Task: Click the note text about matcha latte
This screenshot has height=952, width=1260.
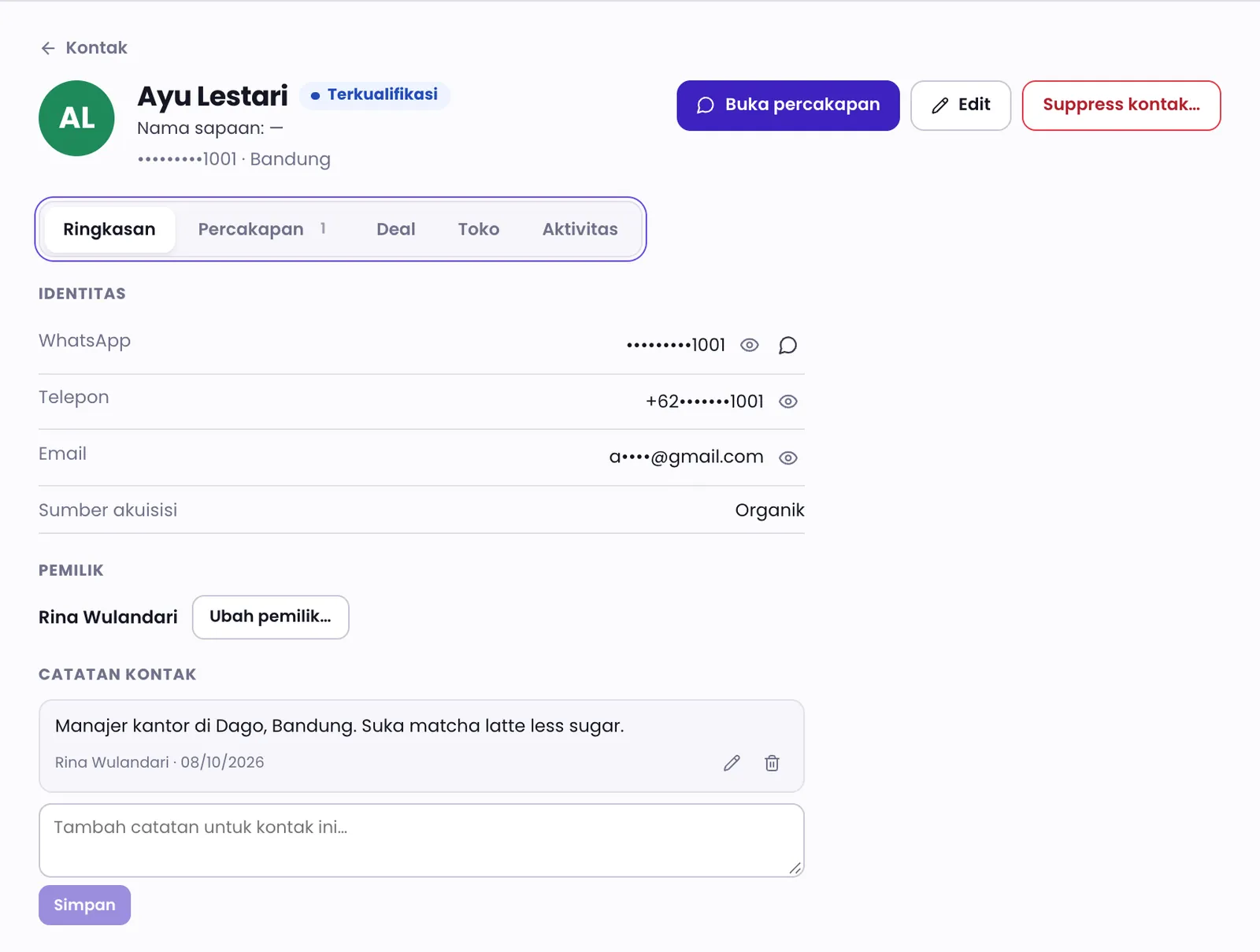Action: (x=339, y=726)
